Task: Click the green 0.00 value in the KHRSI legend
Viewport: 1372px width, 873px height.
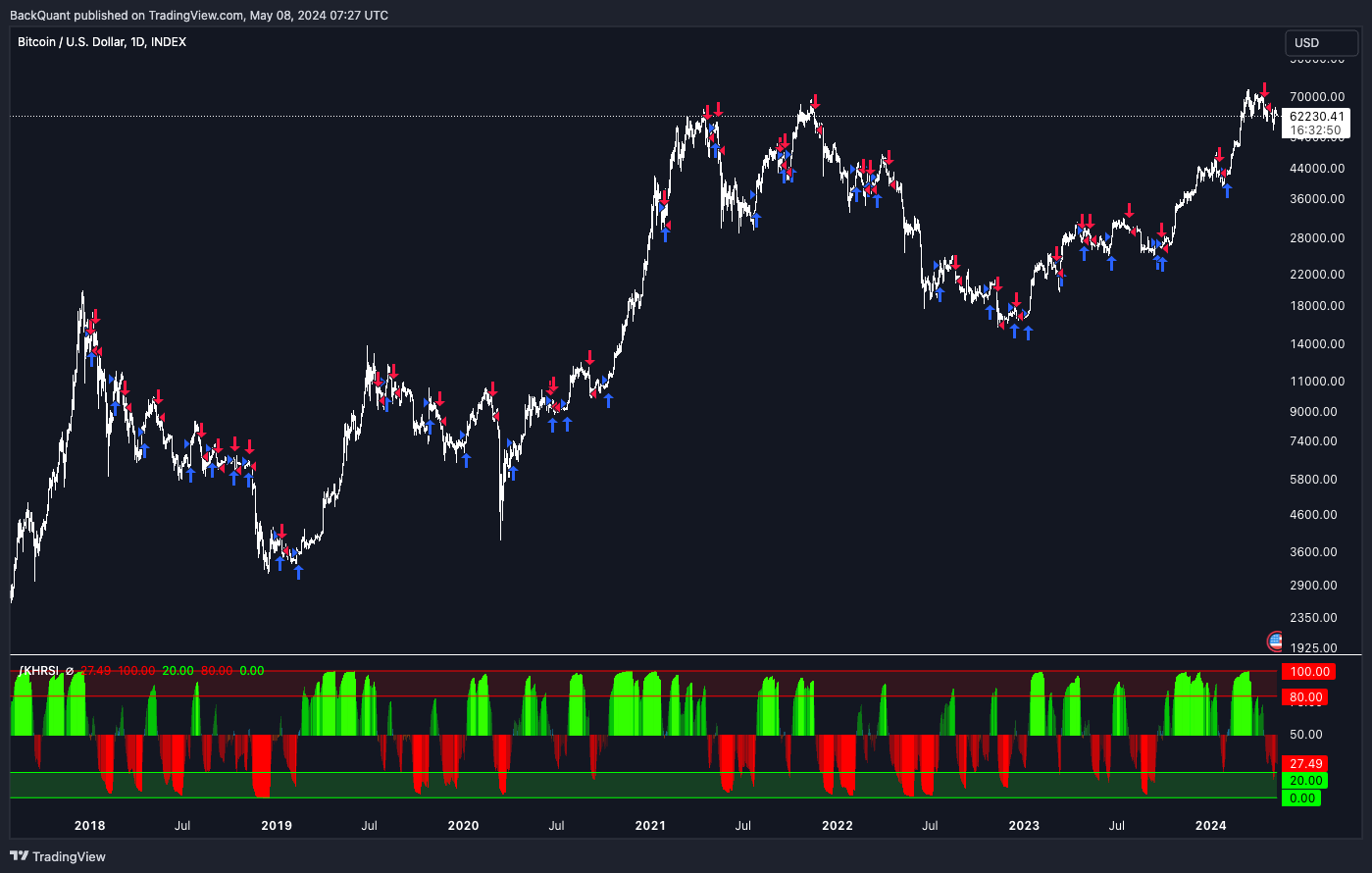Action: [x=252, y=671]
